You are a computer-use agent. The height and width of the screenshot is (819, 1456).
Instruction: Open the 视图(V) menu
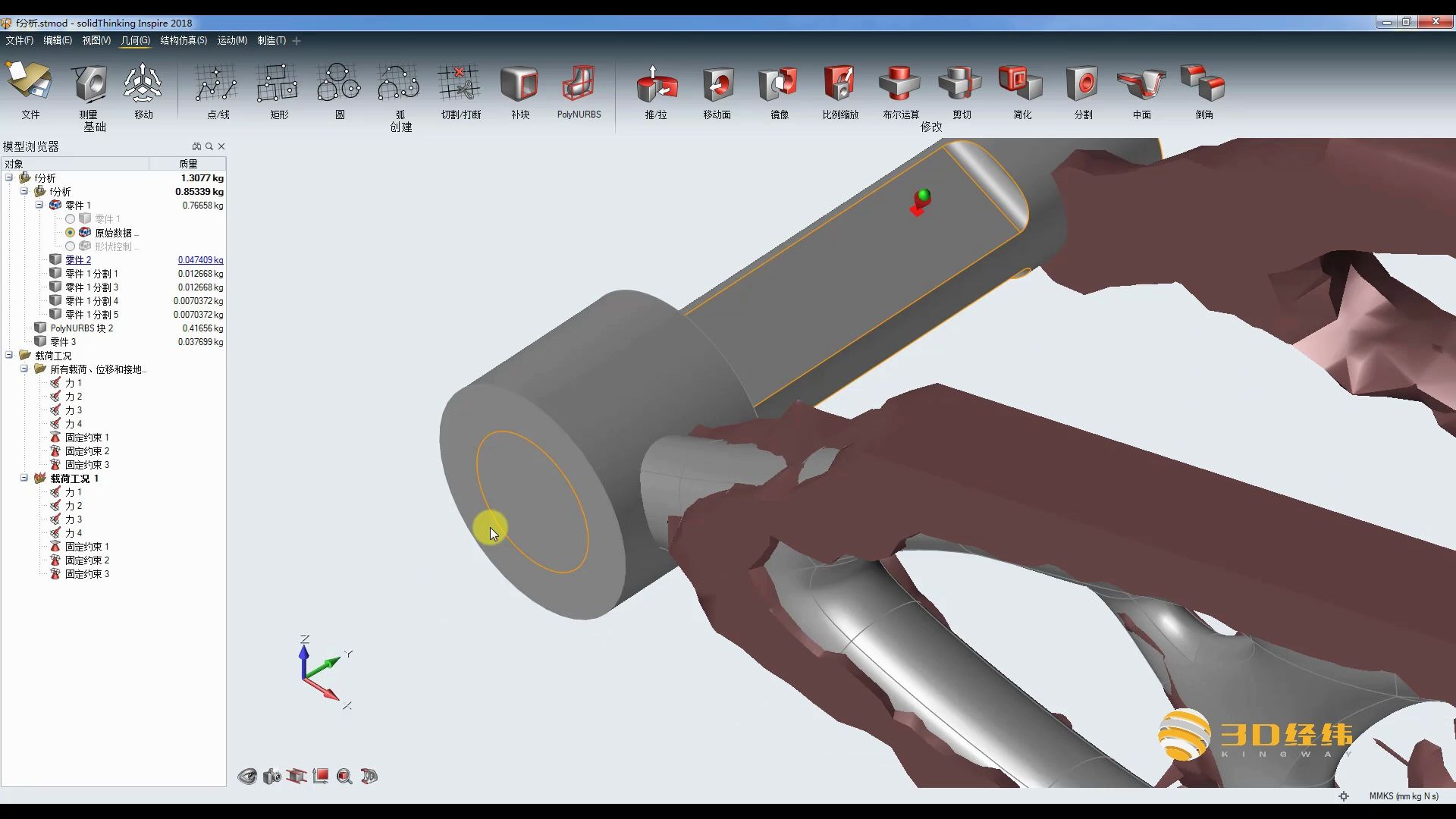[96, 40]
